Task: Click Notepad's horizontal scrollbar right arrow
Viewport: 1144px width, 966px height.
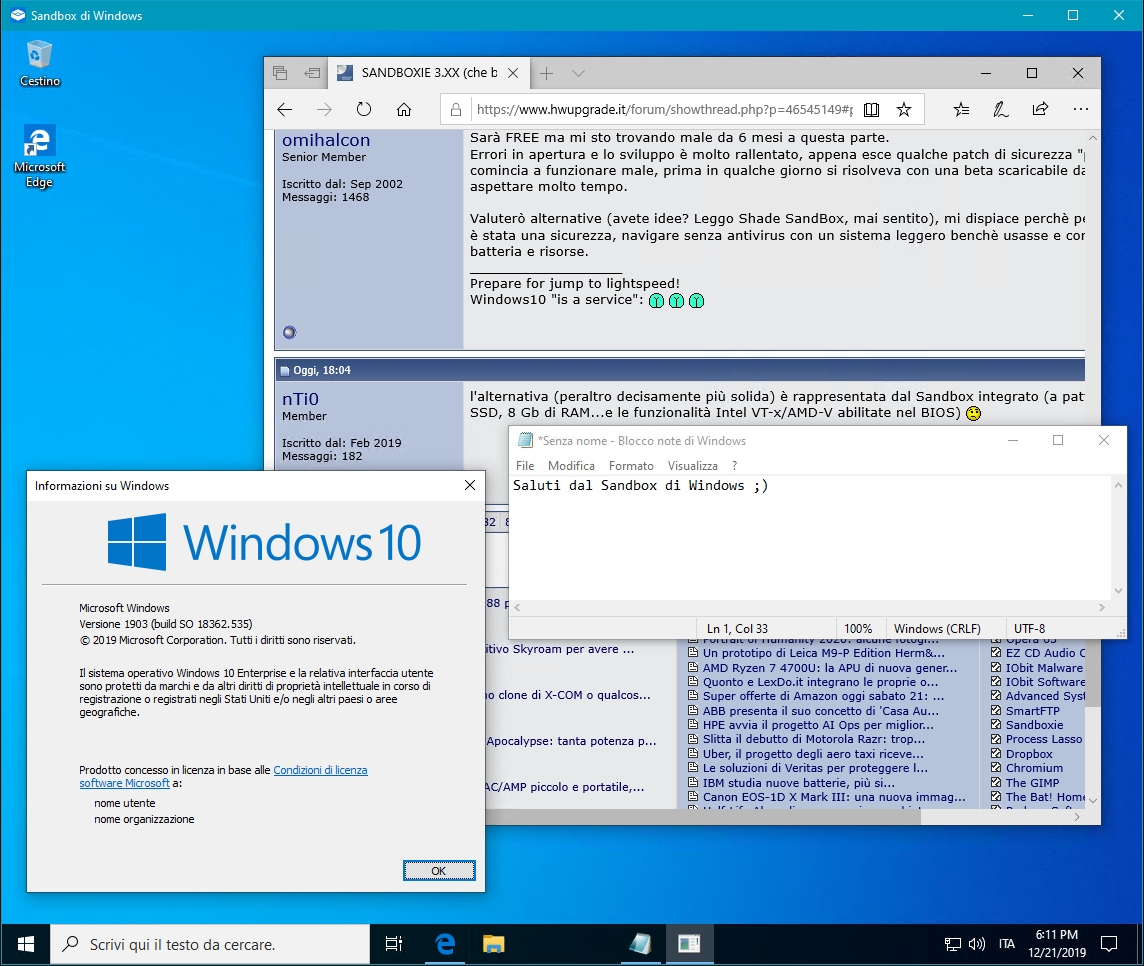Action: click(1102, 607)
